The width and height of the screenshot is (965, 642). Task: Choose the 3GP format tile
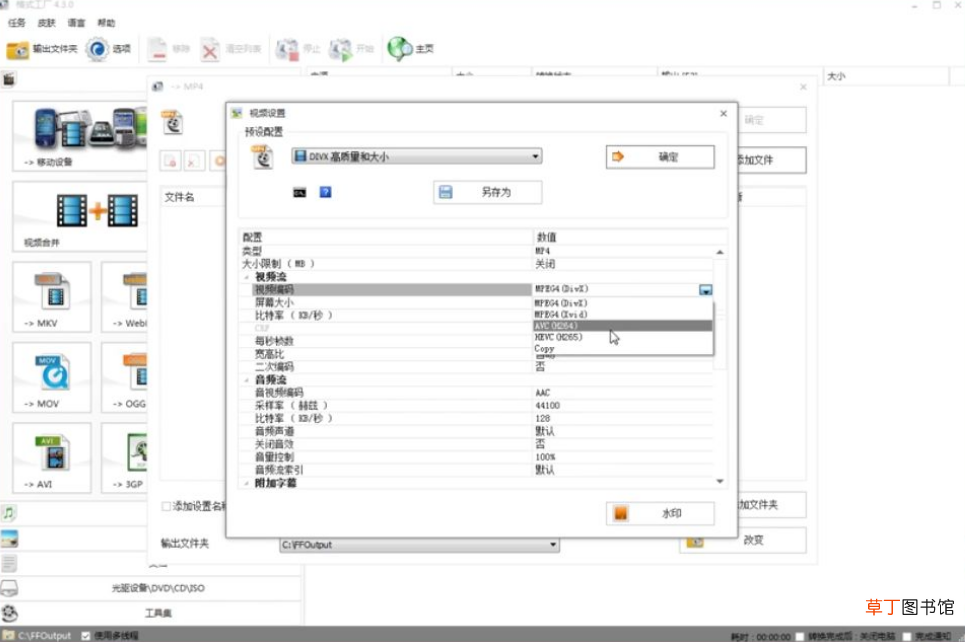point(124,457)
